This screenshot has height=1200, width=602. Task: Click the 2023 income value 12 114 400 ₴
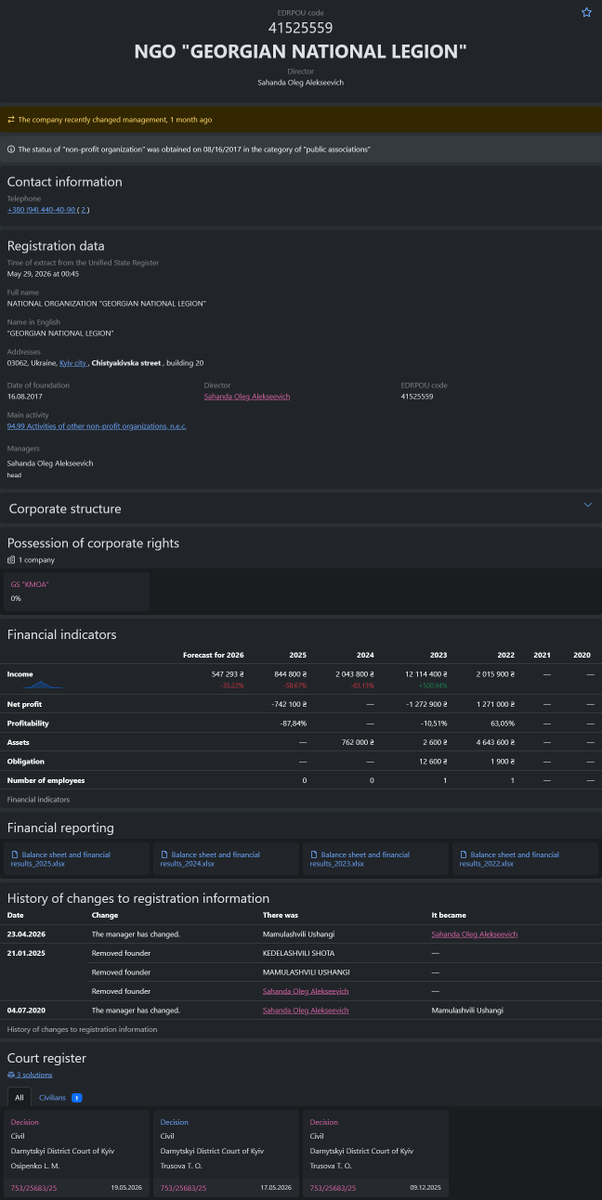click(x=425, y=674)
